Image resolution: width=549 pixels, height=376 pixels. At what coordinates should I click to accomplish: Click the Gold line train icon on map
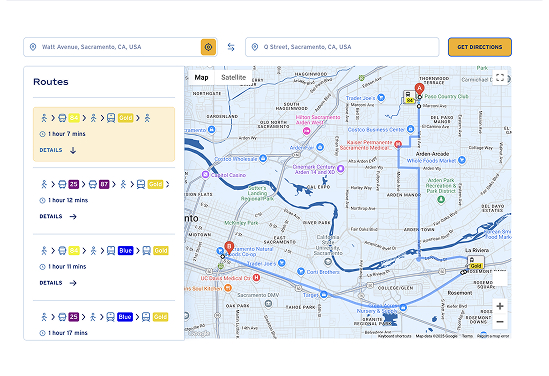click(475, 262)
